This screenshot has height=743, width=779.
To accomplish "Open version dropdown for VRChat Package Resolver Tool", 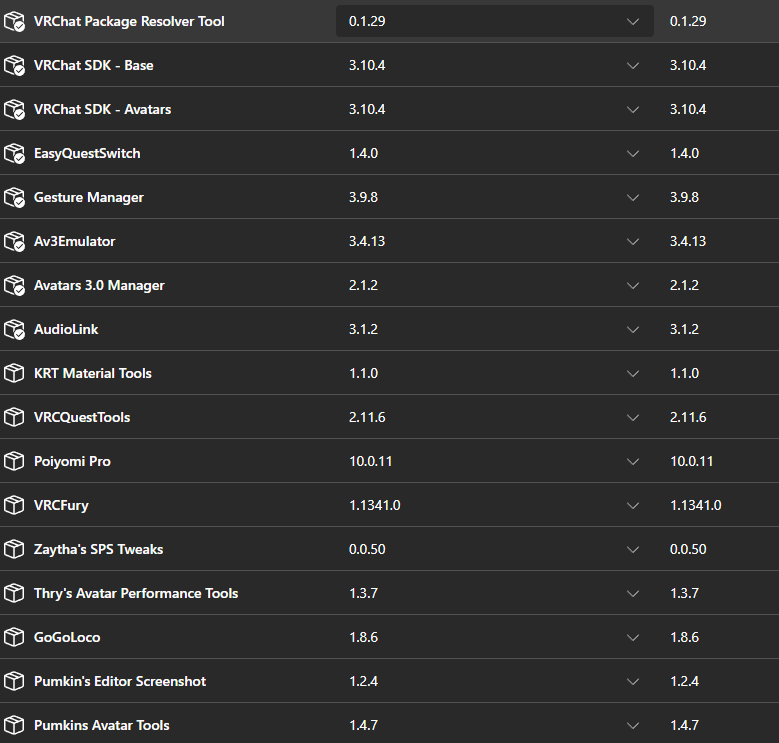I will (x=495, y=21).
